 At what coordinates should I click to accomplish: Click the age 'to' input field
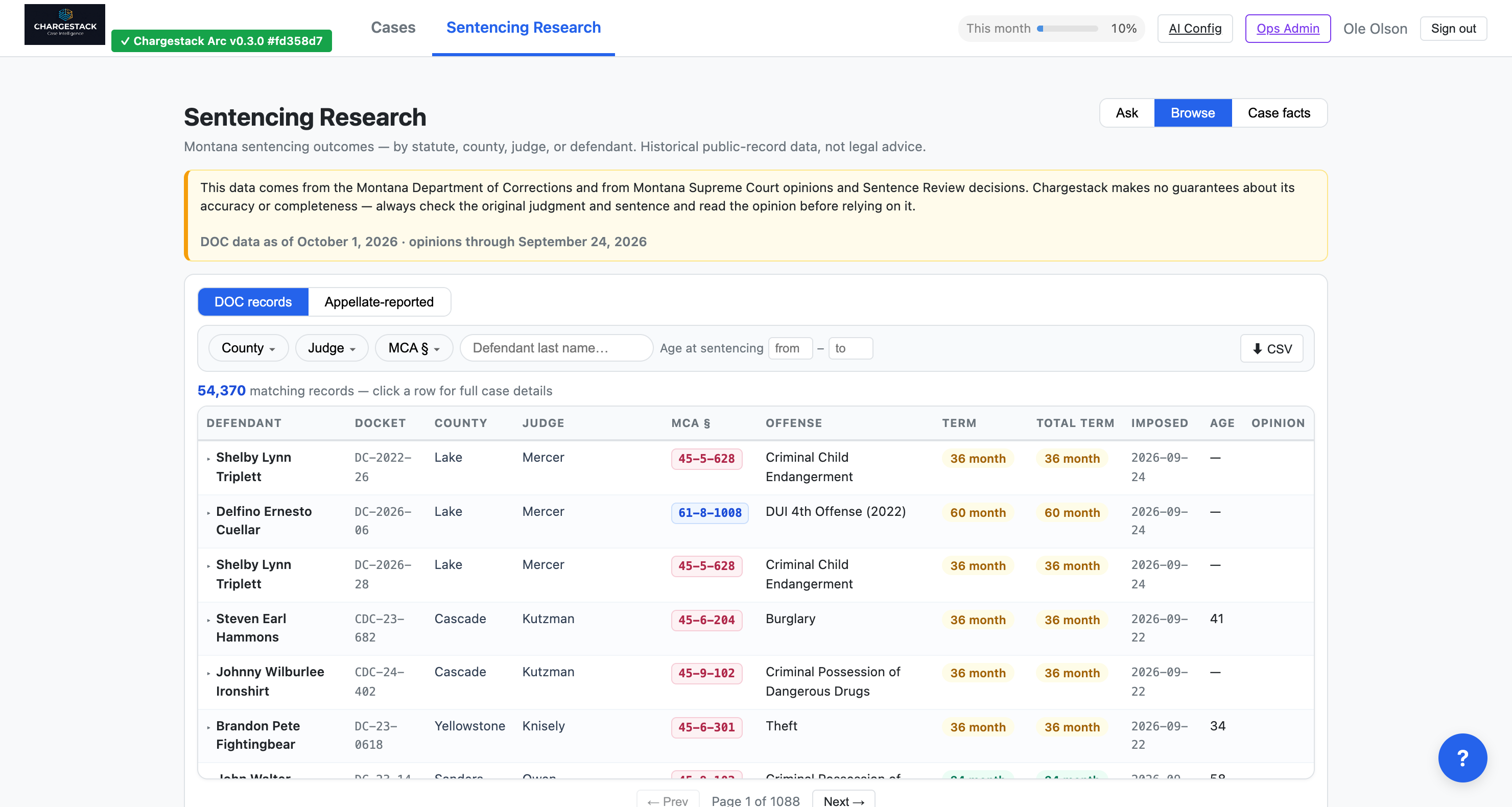click(x=850, y=348)
